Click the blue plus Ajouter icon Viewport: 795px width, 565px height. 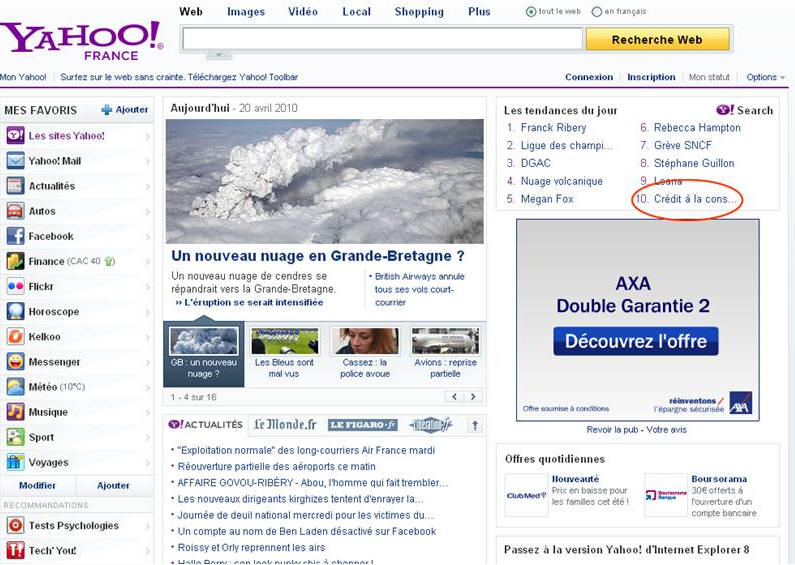pyautogui.click(x=106, y=110)
